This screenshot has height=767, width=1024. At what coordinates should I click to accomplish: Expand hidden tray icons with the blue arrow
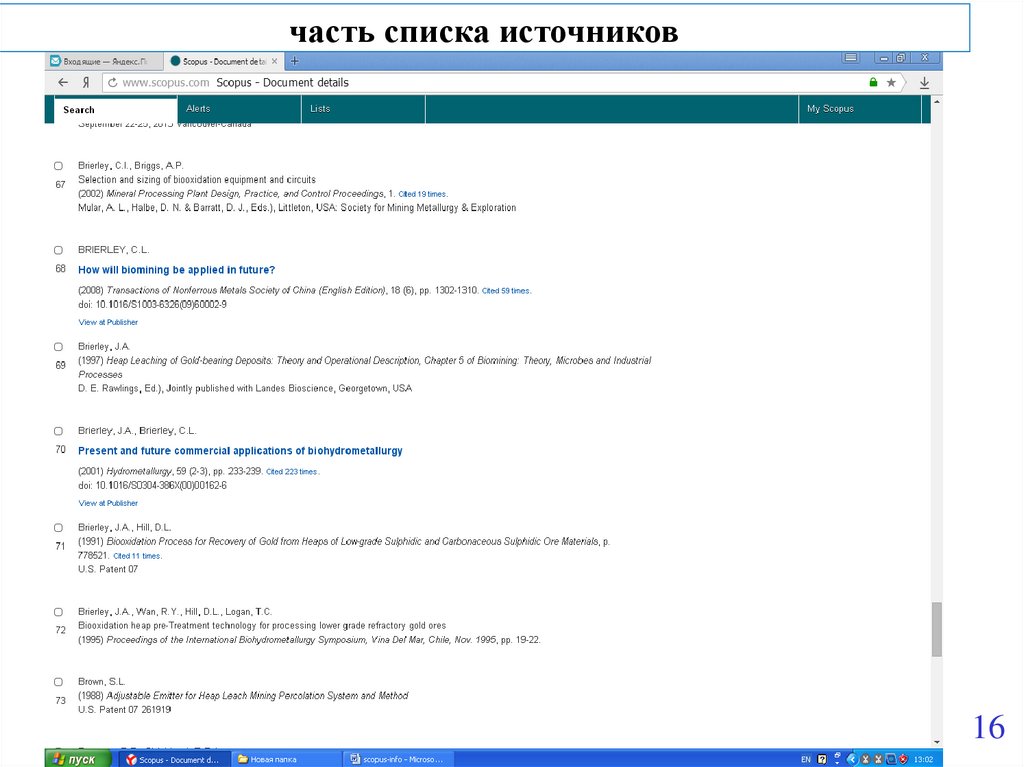852,759
